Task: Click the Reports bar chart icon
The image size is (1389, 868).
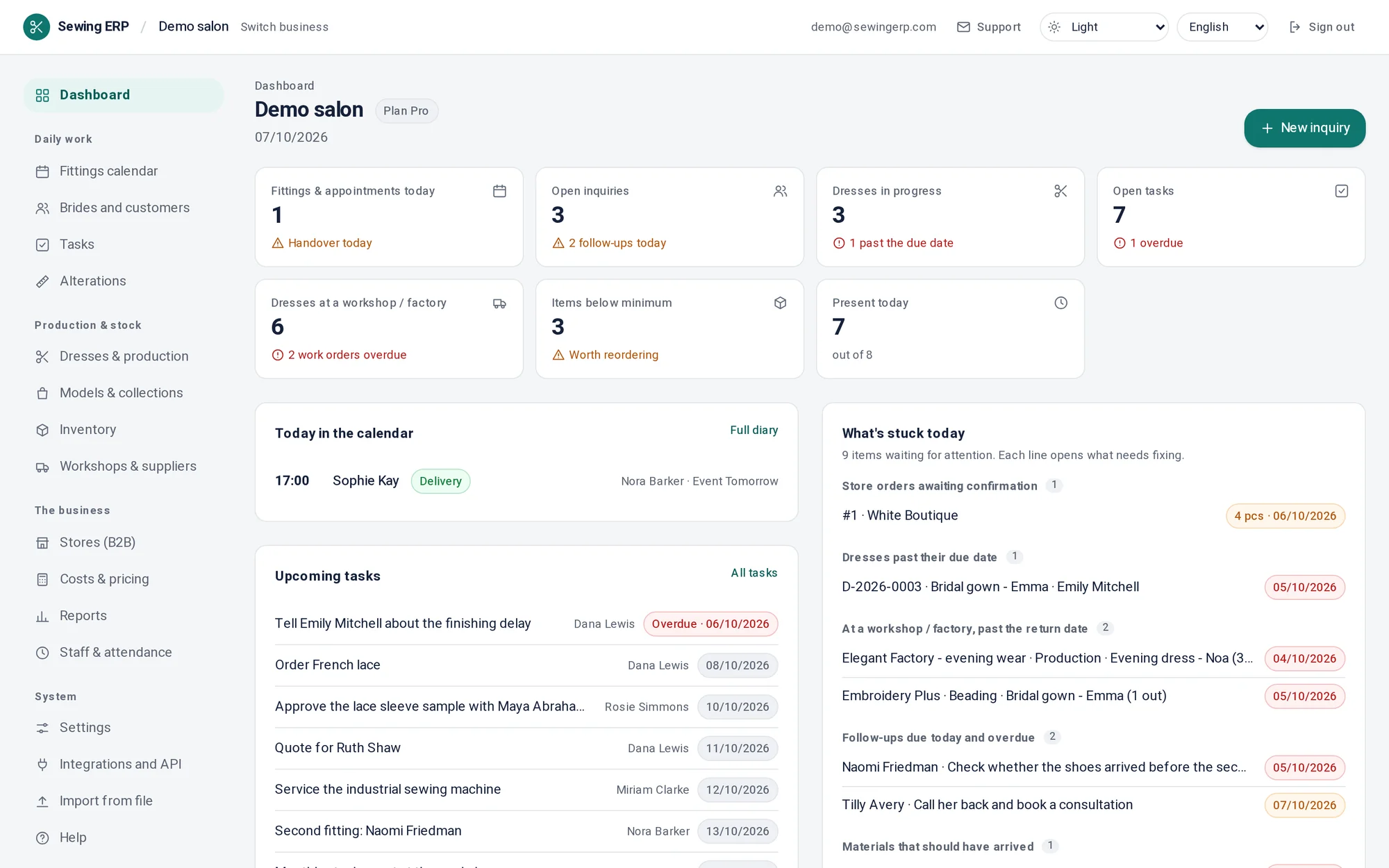Action: click(42, 616)
